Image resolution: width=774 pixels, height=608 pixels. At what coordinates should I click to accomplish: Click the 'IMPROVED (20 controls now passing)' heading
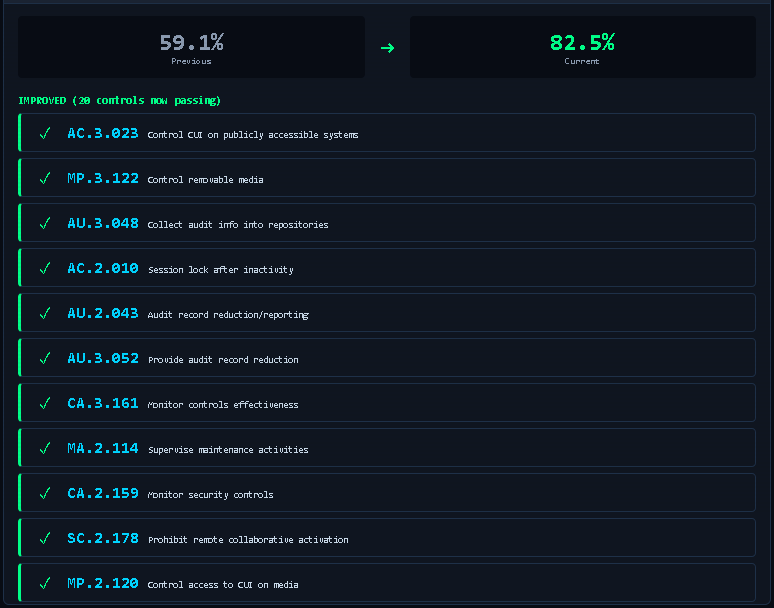coord(119,100)
